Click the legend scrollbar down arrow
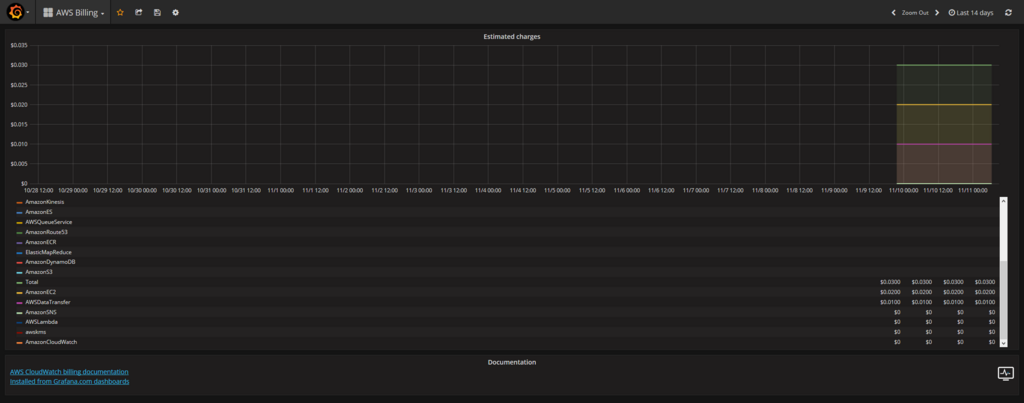 (x=1003, y=342)
